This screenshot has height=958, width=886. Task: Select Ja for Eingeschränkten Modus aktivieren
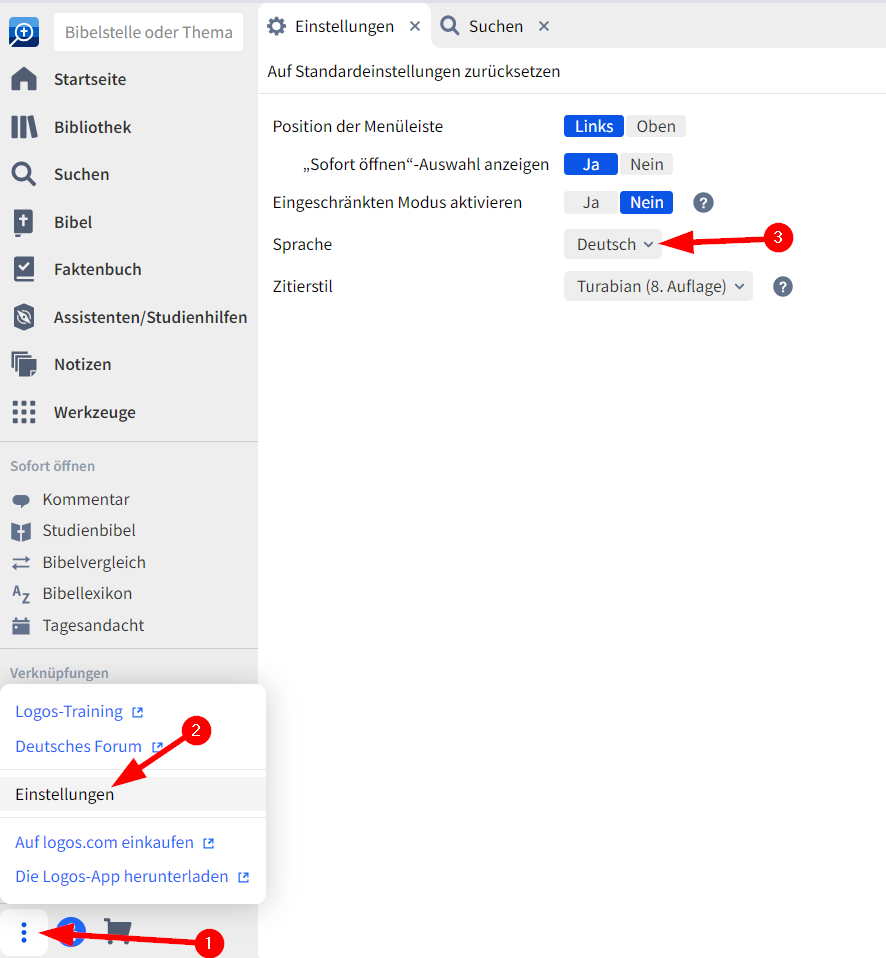click(591, 202)
